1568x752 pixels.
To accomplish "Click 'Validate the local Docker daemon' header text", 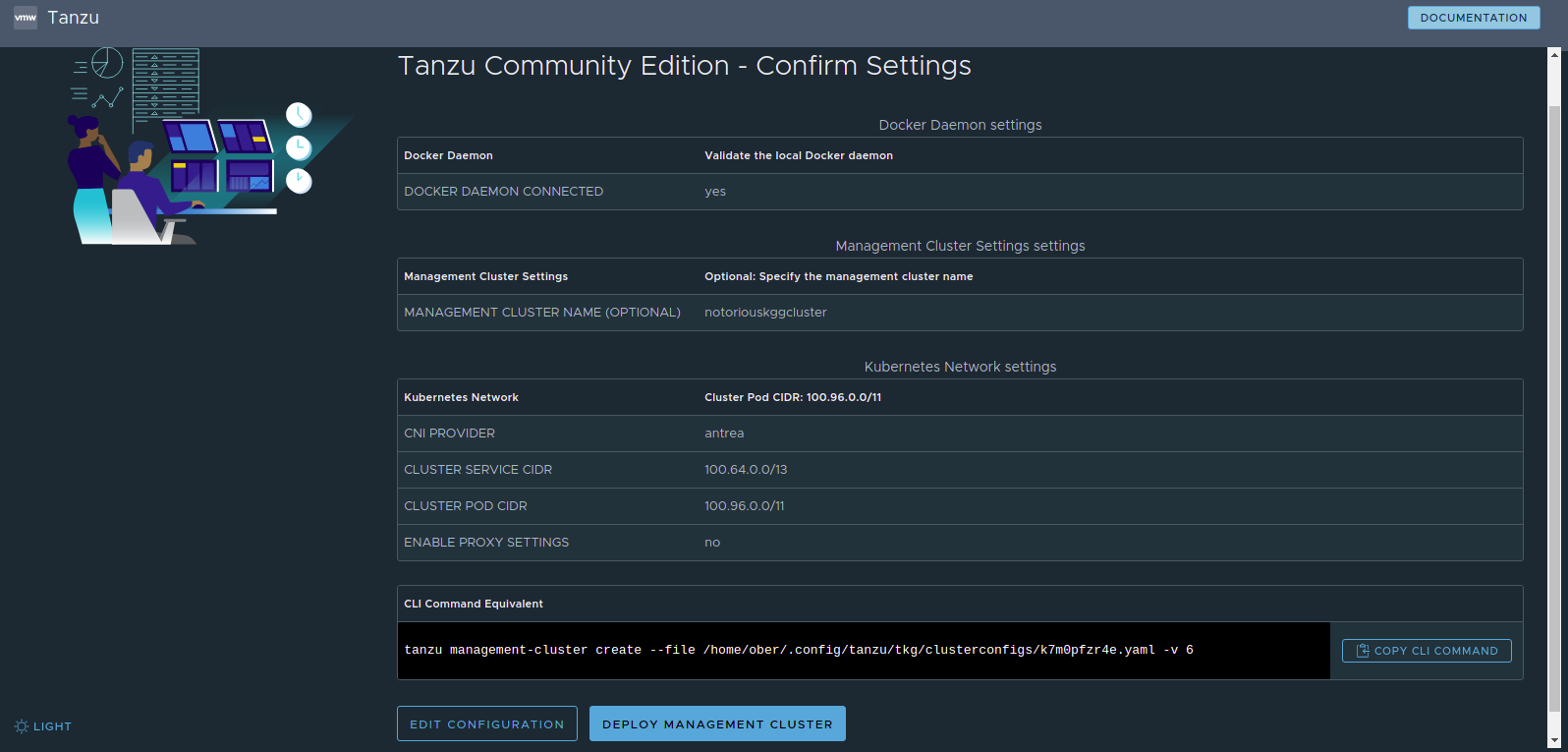I will [x=799, y=155].
